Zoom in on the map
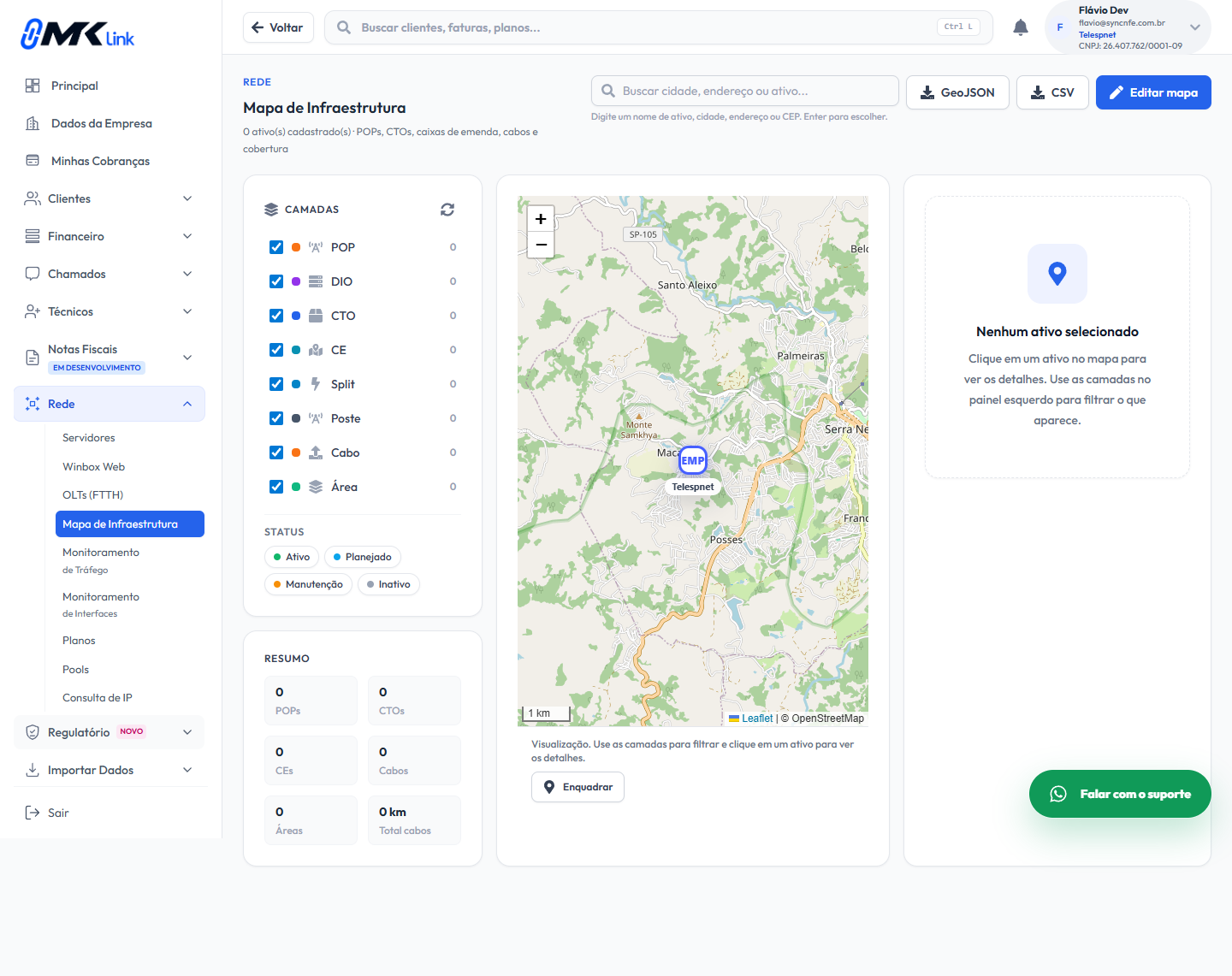The width and height of the screenshot is (1232, 976). tap(541, 219)
